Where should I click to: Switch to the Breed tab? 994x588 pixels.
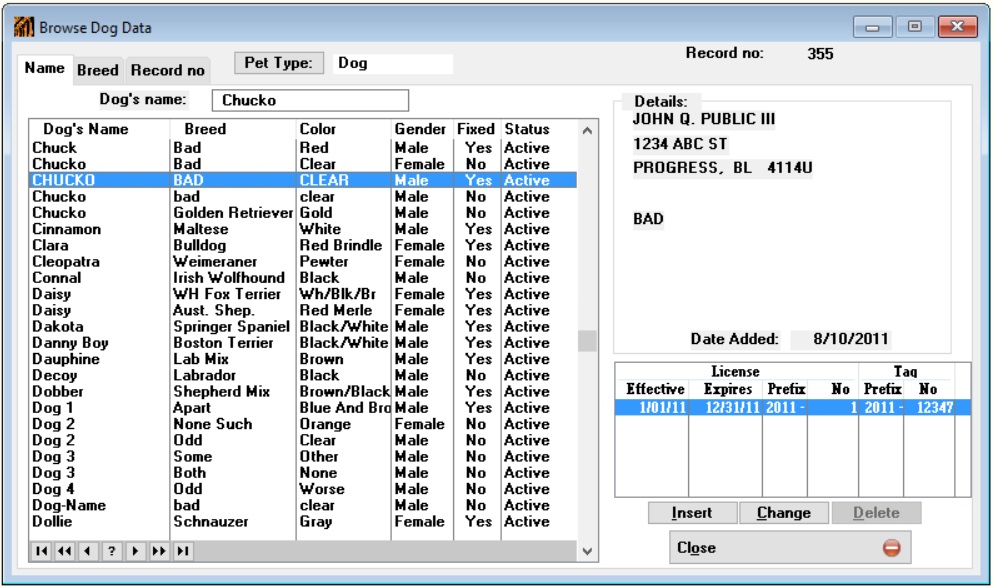pyautogui.click(x=98, y=70)
